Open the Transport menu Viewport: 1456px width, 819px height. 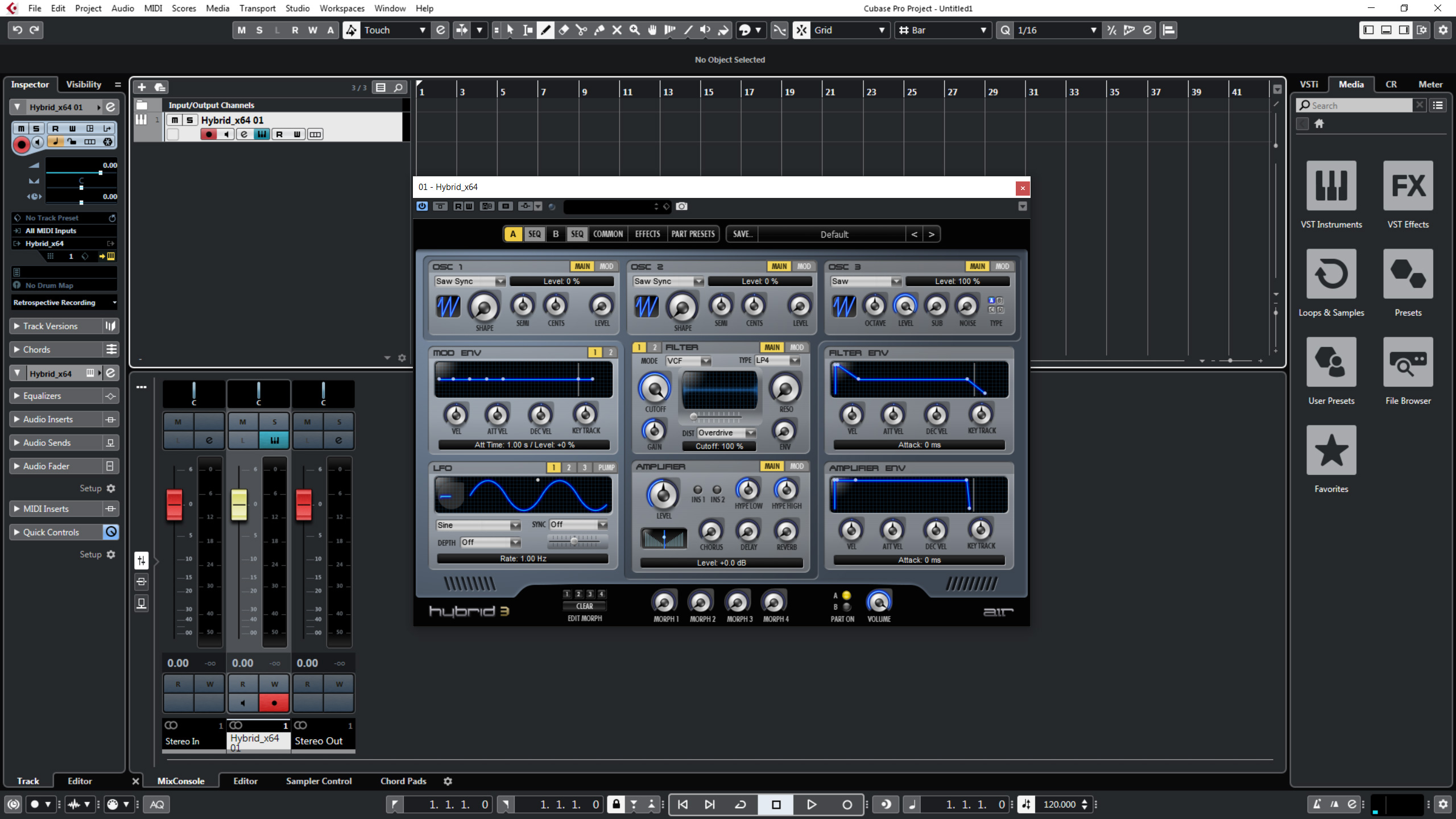(257, 9)
